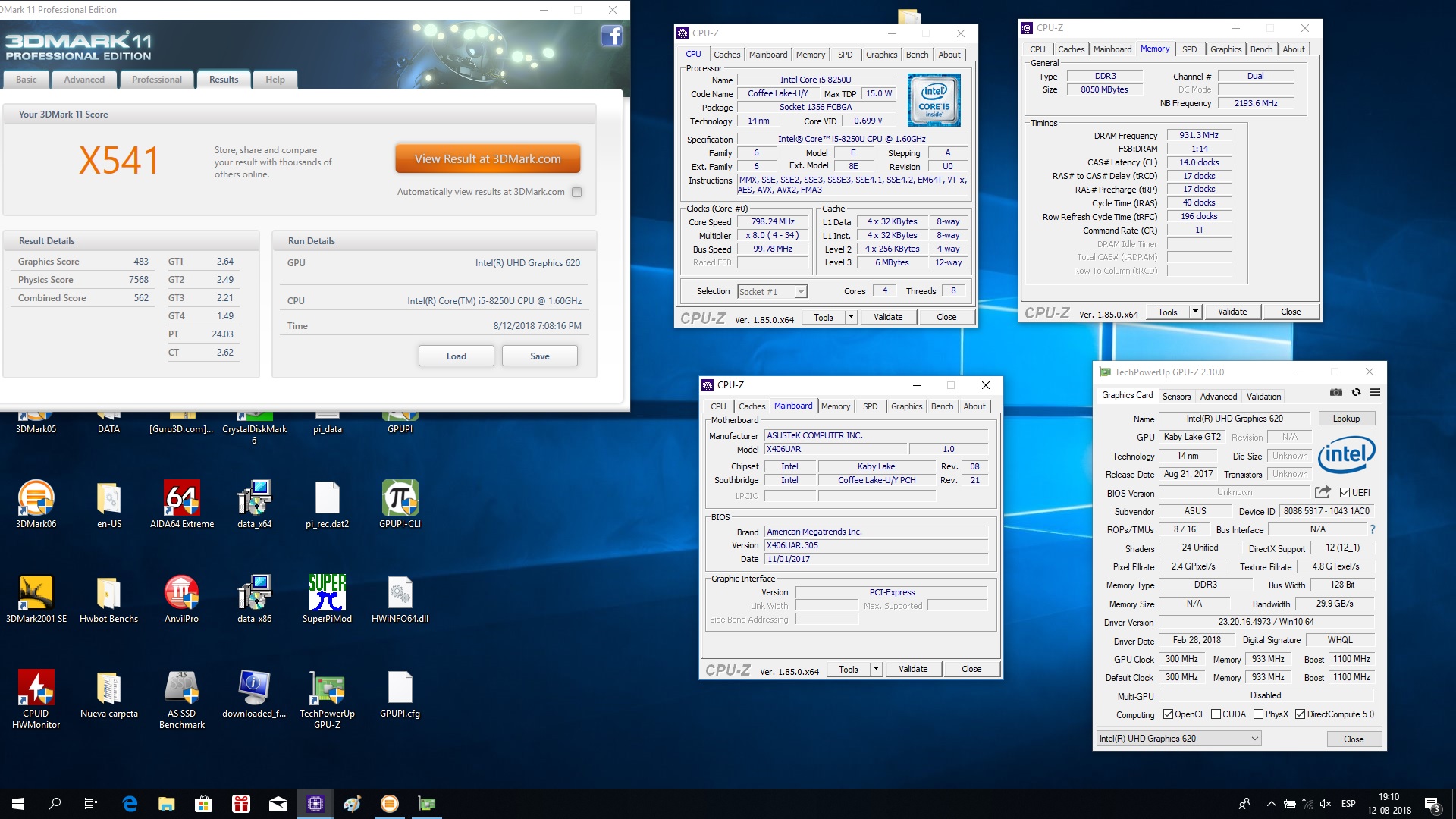Viewport: 1456px width, 819px height.
Task: Click the Save button in Run Details
Action: click(540, 356)
